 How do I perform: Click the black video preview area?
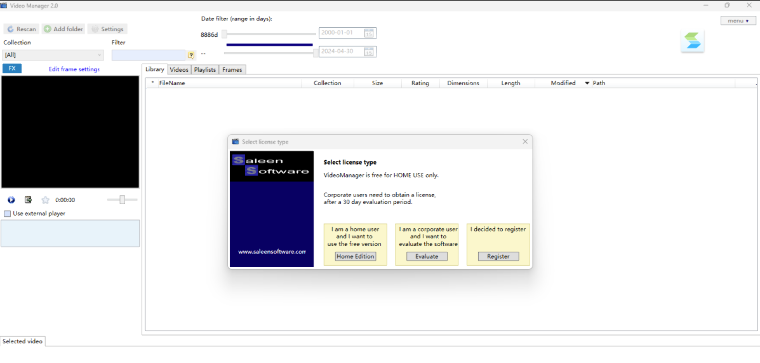[70, 131]
